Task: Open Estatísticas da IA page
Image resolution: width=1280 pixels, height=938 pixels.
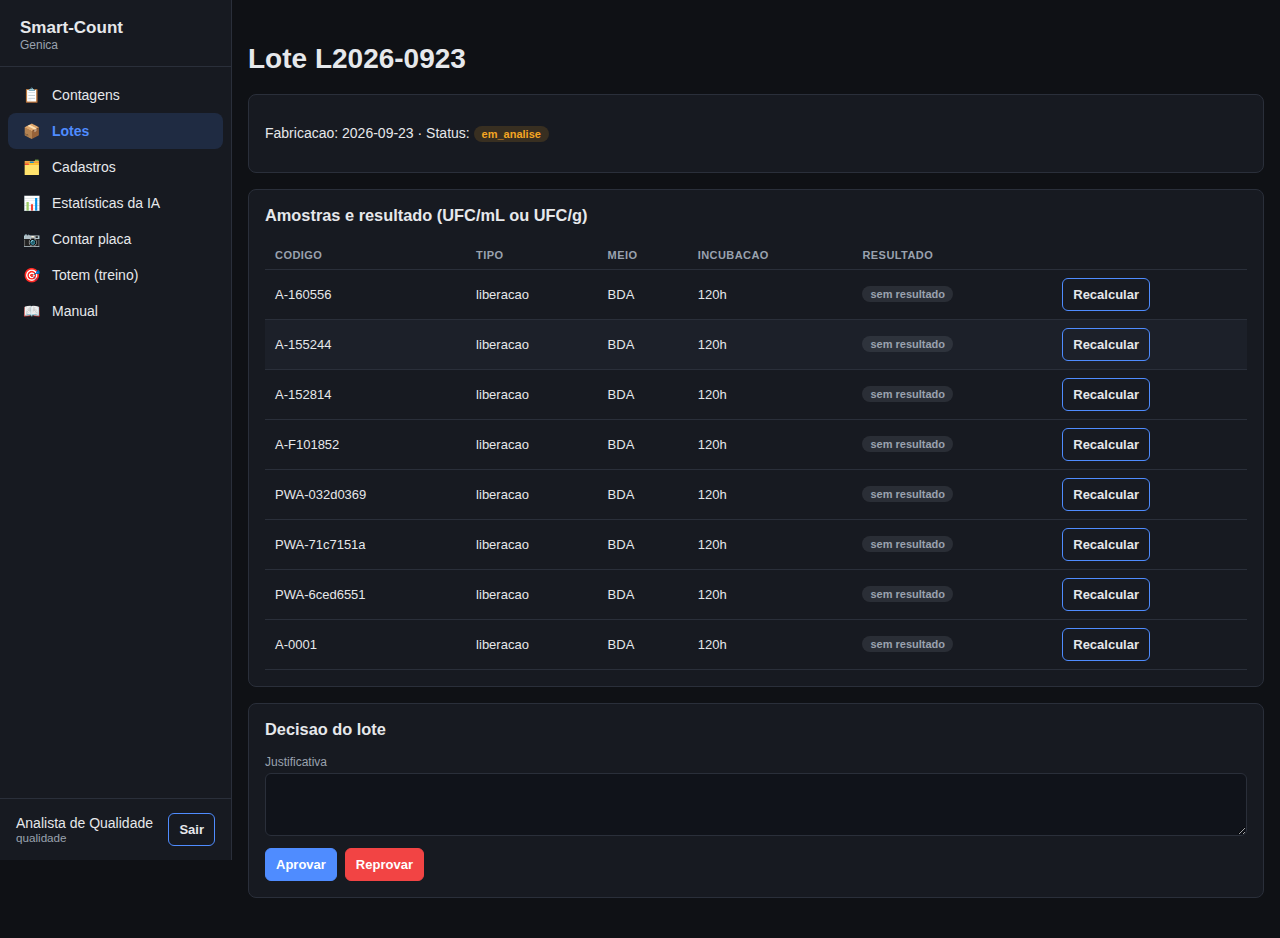Action: point(115,203)
